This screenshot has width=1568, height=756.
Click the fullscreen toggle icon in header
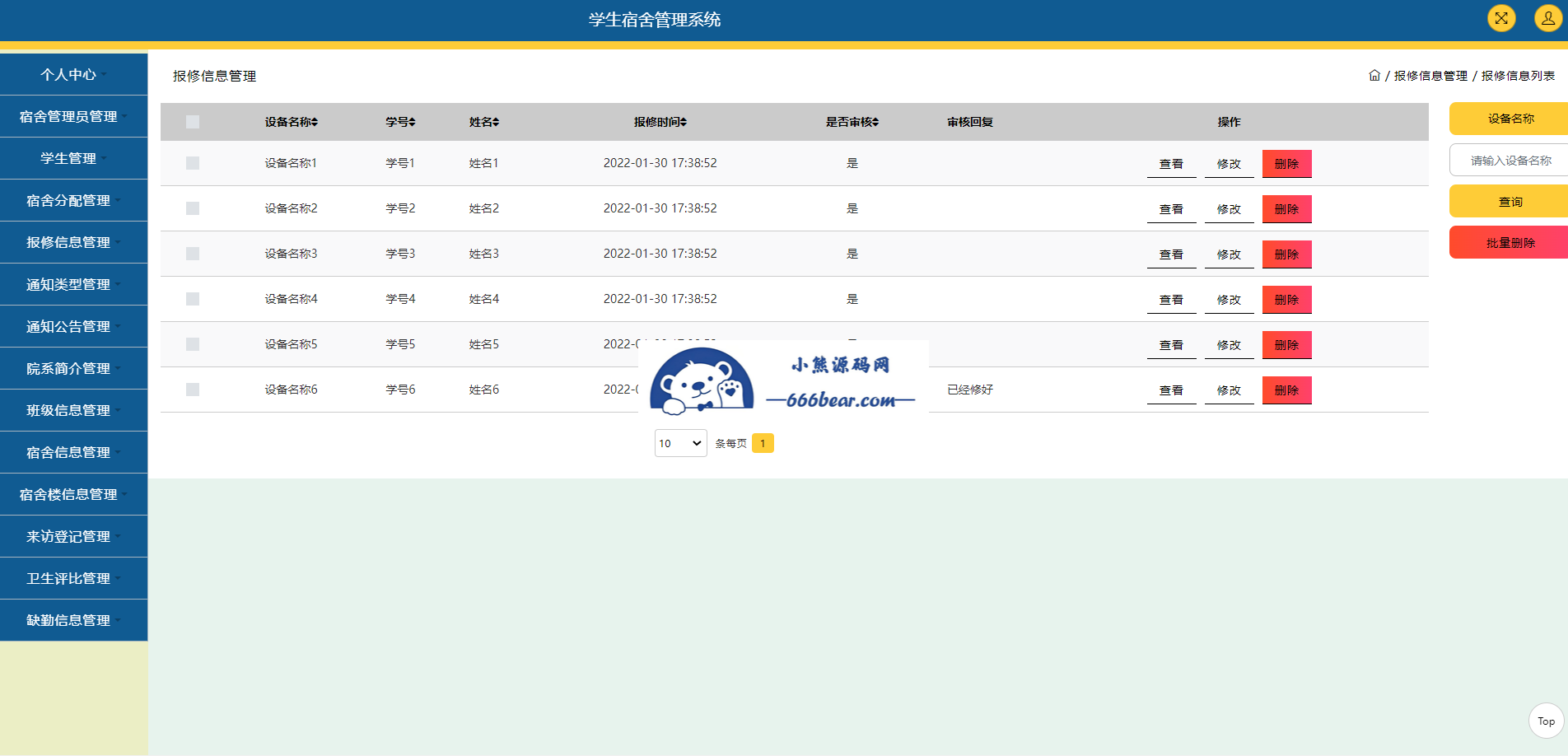click(x=1501, y=18)
